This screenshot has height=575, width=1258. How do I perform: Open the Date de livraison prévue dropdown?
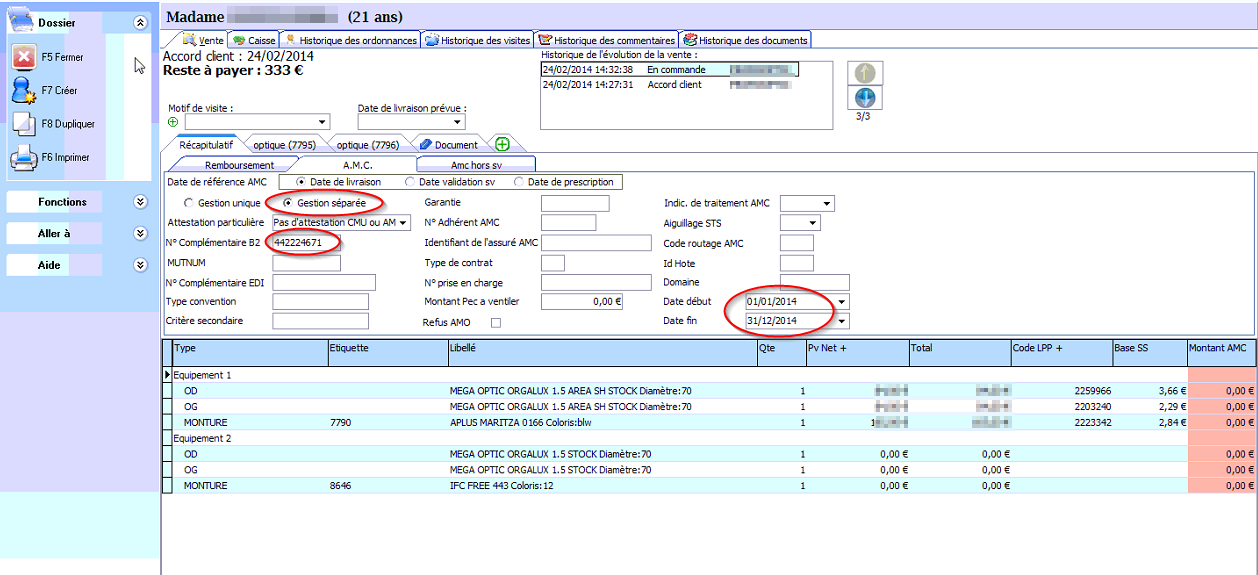click(x=458, y=122)
